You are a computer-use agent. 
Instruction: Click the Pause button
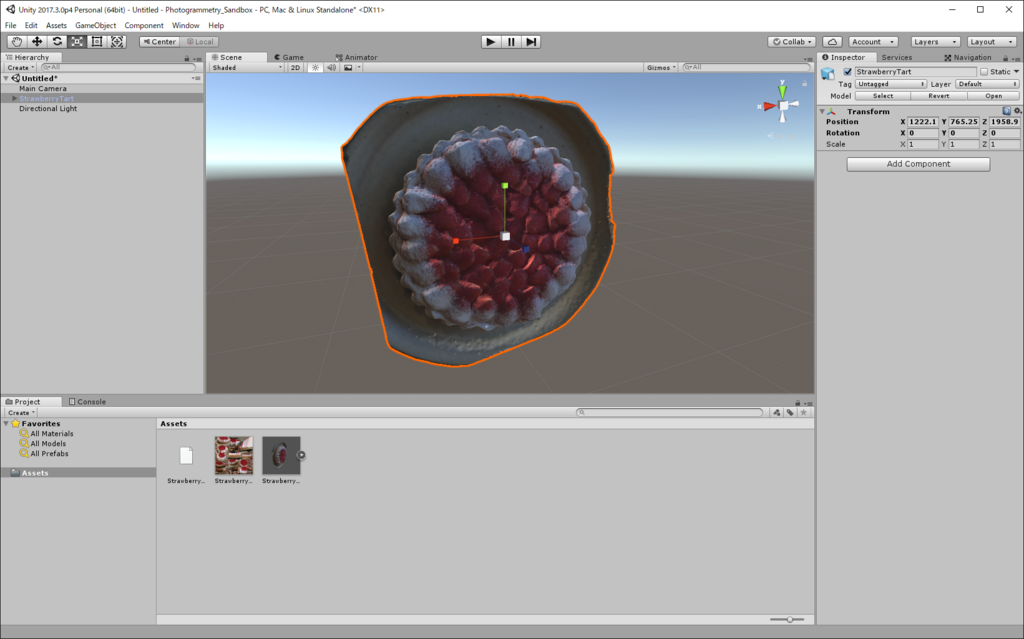click(x=511, y=42)
